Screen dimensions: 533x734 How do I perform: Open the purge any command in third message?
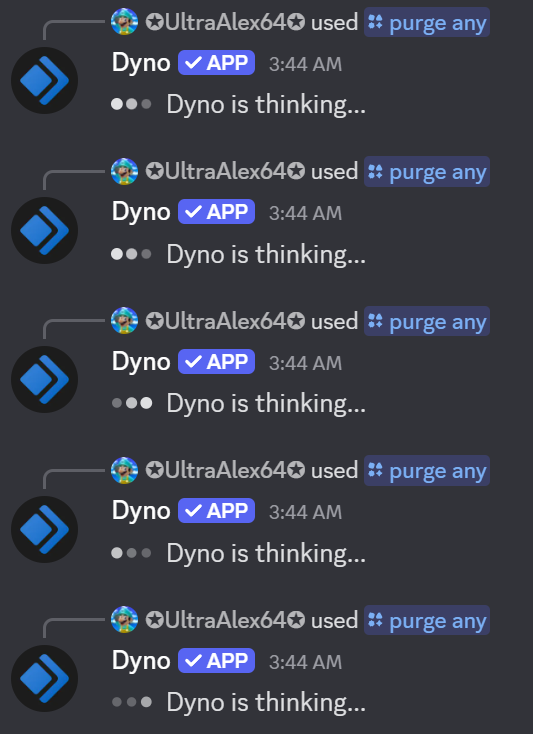(x=427, y=321)
